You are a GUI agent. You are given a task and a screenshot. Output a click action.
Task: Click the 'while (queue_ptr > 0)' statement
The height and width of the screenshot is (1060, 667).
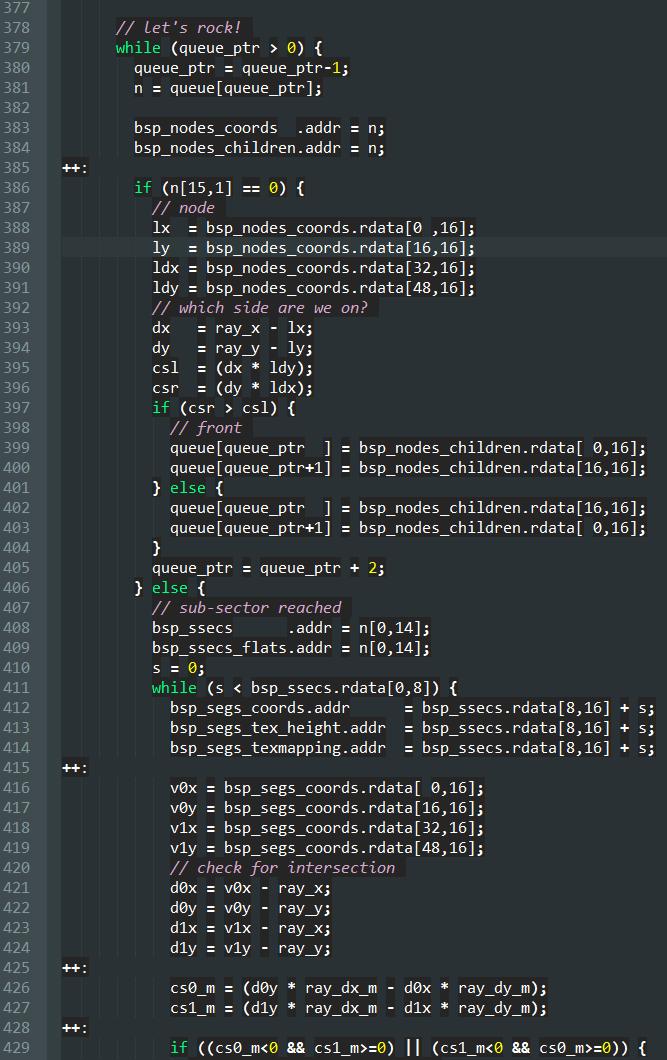[219, 48]
